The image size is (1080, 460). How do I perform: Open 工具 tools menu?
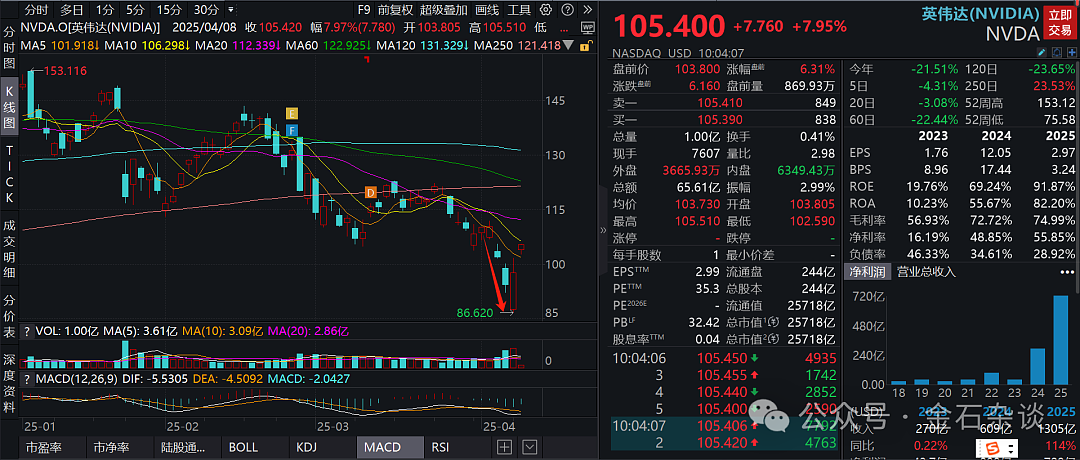[x=519, y=10]
